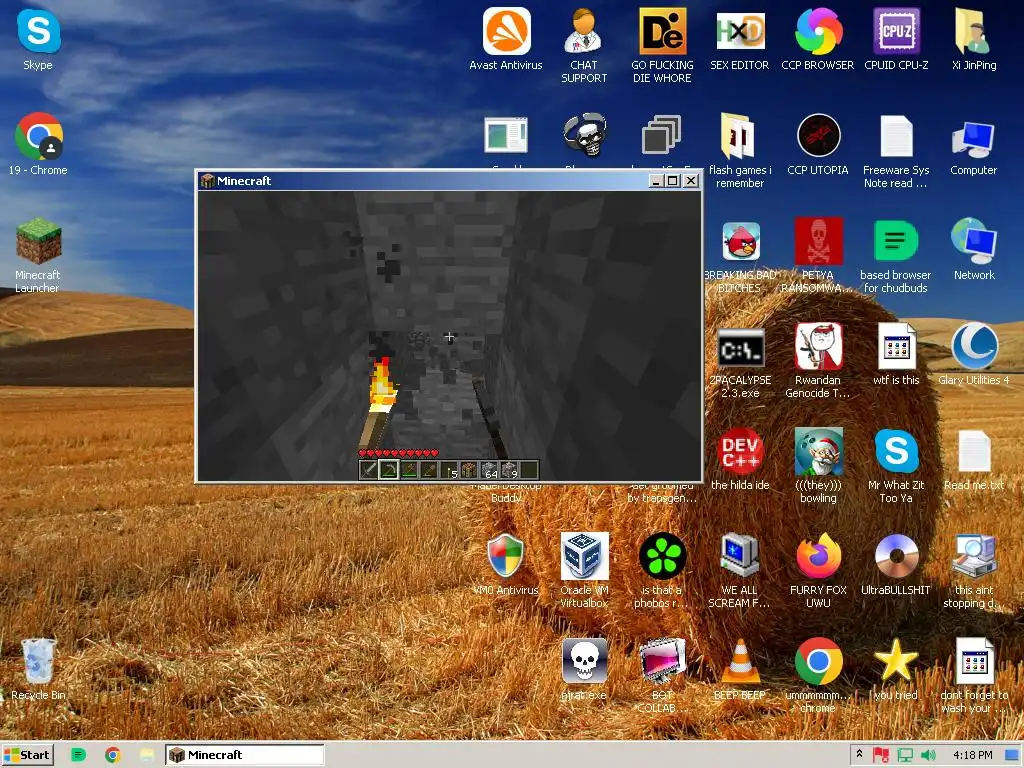
Task: Open the Start menu
Action: [x=27, y=755]
